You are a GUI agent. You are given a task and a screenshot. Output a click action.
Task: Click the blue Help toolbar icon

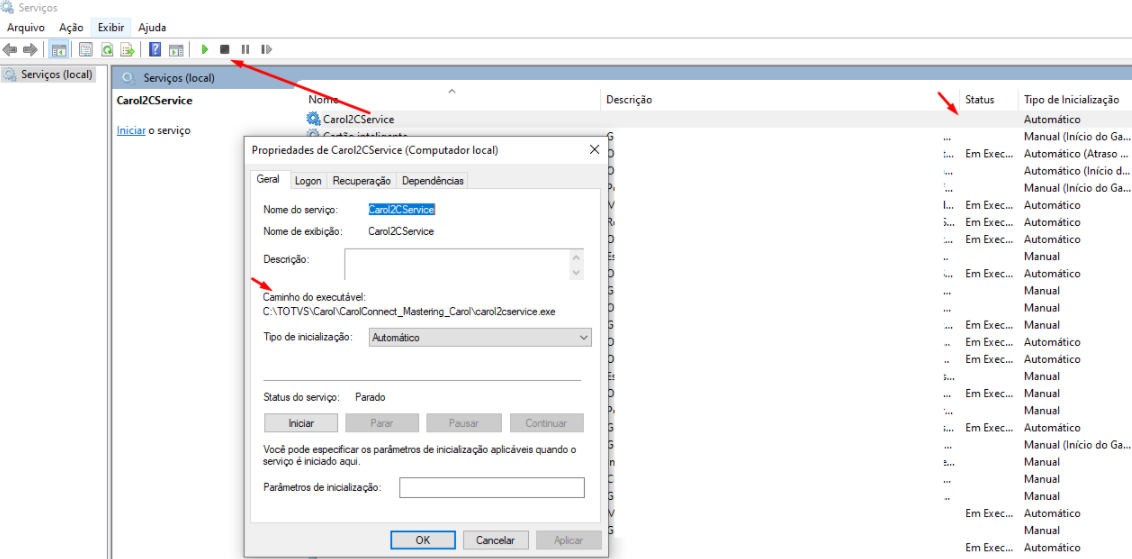click(155, 49)
